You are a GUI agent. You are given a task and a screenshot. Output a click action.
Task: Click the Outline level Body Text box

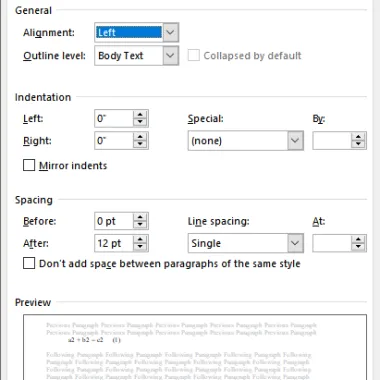129,55
